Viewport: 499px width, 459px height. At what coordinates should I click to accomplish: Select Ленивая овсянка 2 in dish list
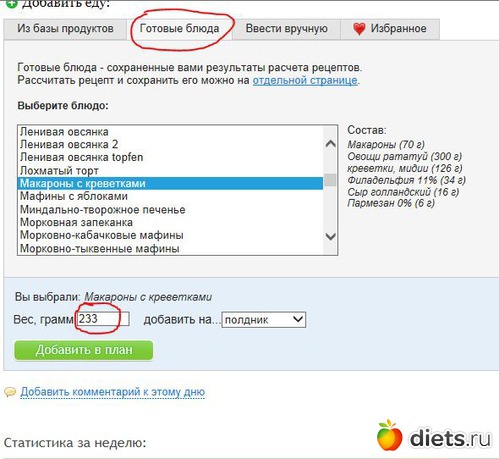tap(170, 144)
